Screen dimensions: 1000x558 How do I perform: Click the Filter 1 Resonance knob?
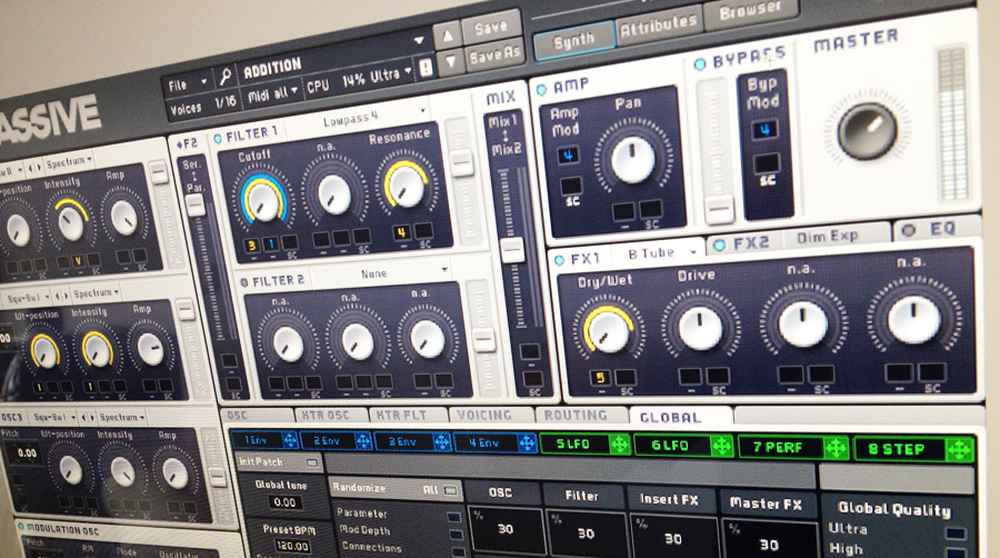tap(406, 186)
